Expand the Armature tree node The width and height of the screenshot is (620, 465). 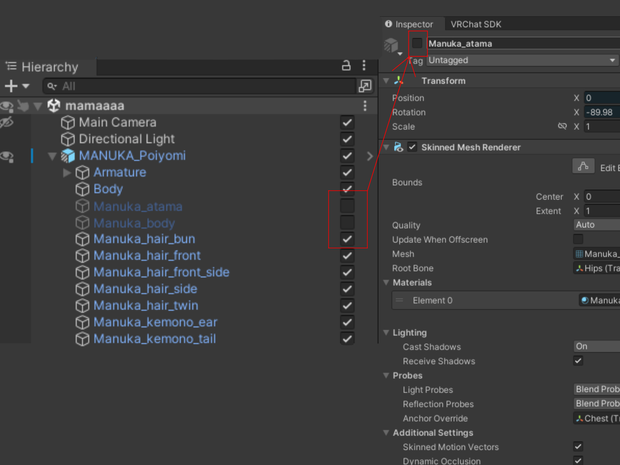click(x=66, y=172)
